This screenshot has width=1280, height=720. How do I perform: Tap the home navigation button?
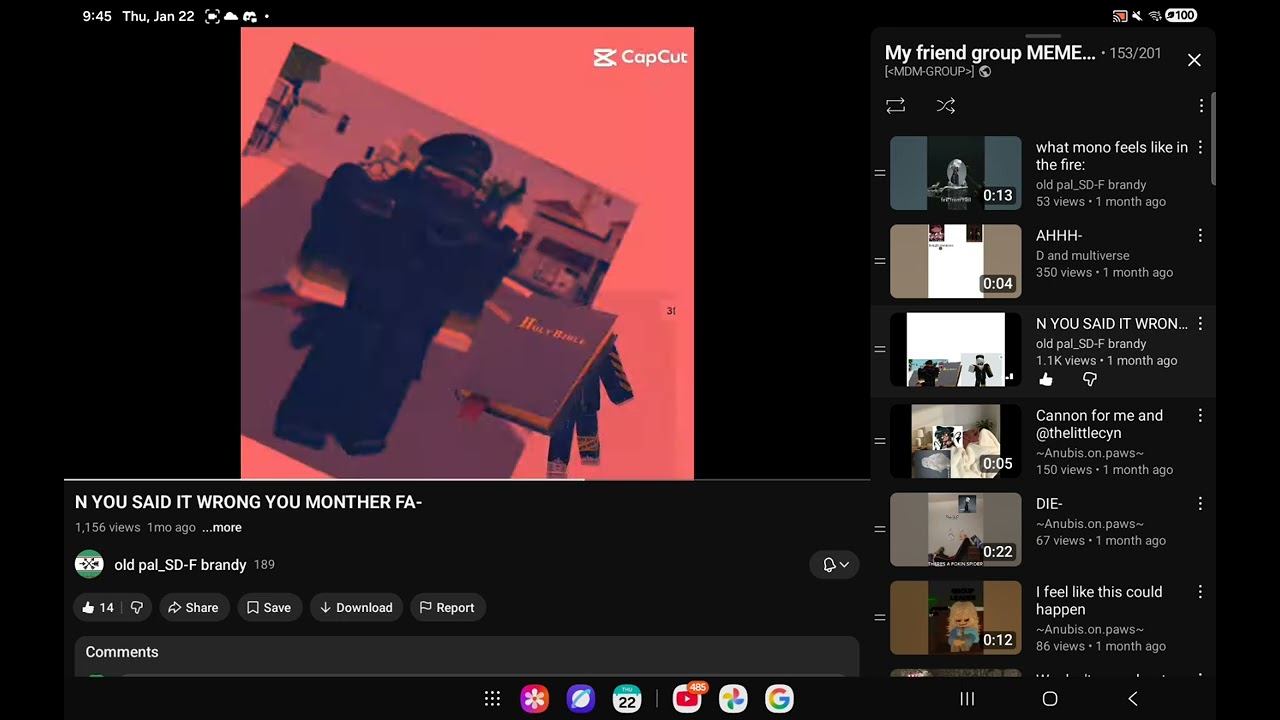[1050, 699]
